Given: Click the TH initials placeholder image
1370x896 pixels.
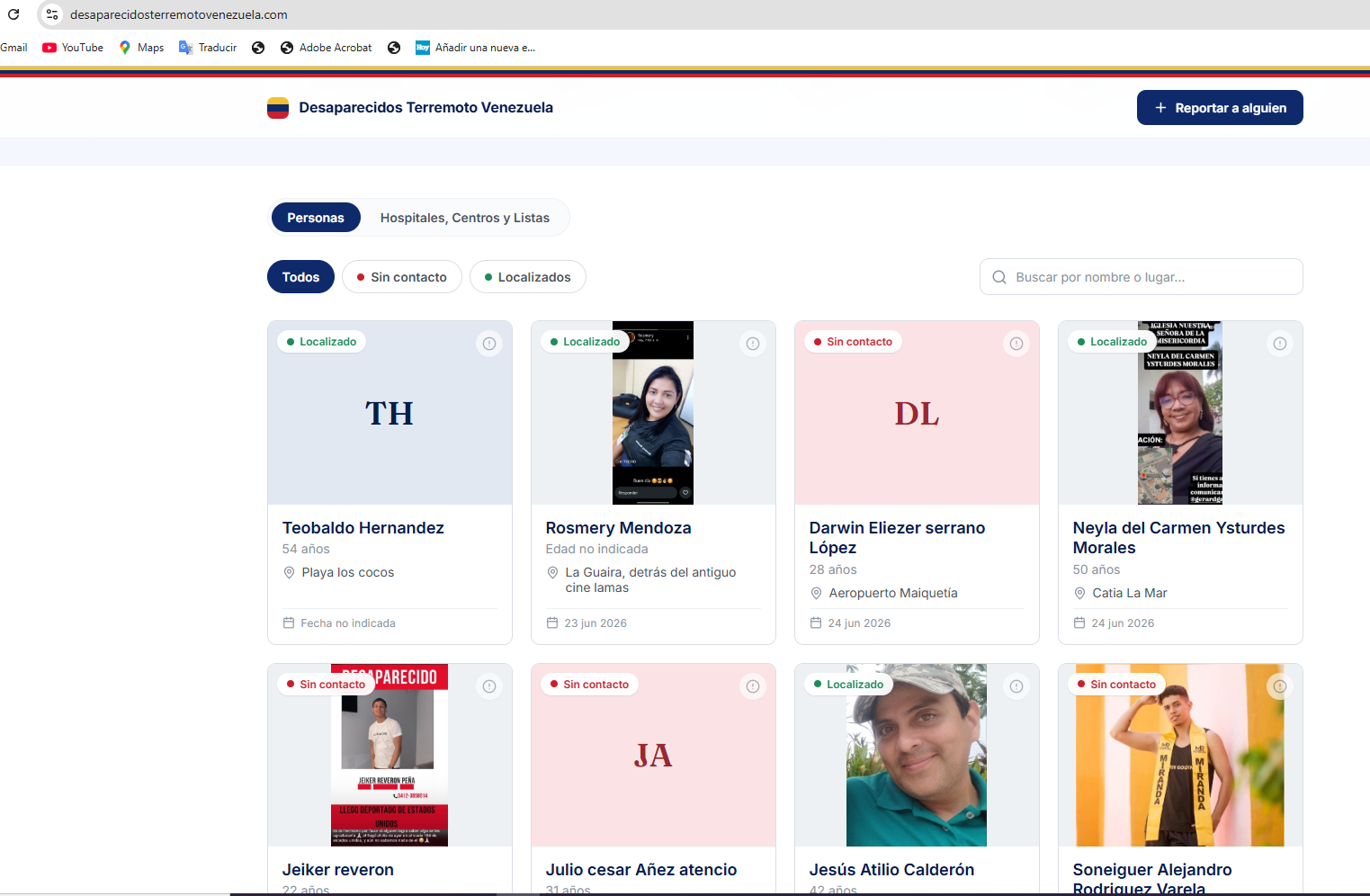Looking at the screenshot, I should pyautogui.click(x=390, y=413).
